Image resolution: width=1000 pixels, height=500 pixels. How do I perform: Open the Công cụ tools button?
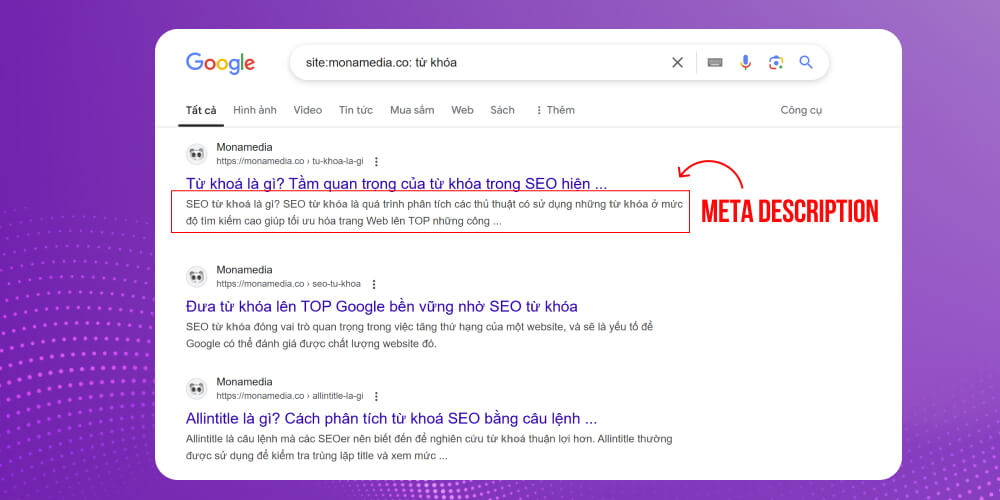click(801, 110)
